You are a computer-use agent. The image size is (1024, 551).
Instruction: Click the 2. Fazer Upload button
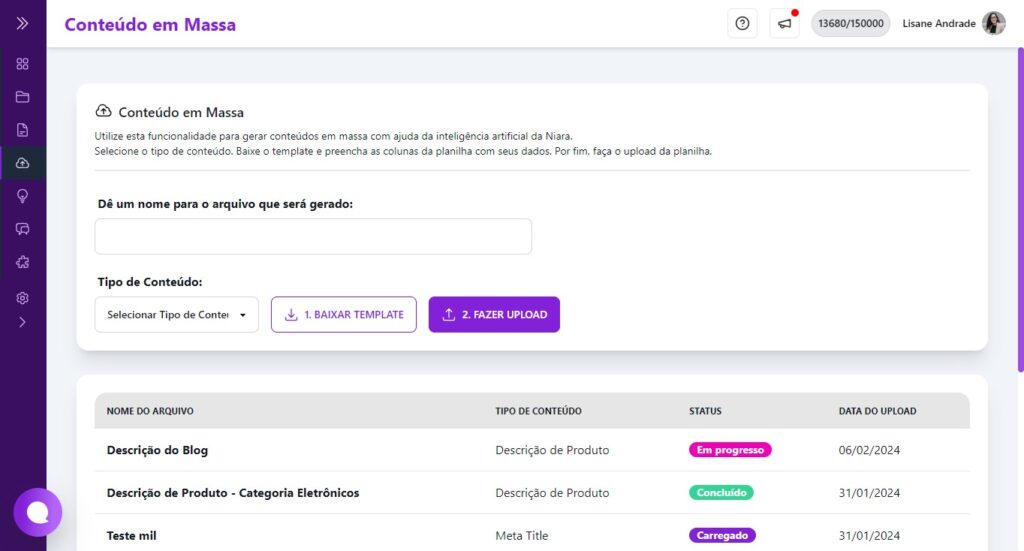[x=494, y=315]
